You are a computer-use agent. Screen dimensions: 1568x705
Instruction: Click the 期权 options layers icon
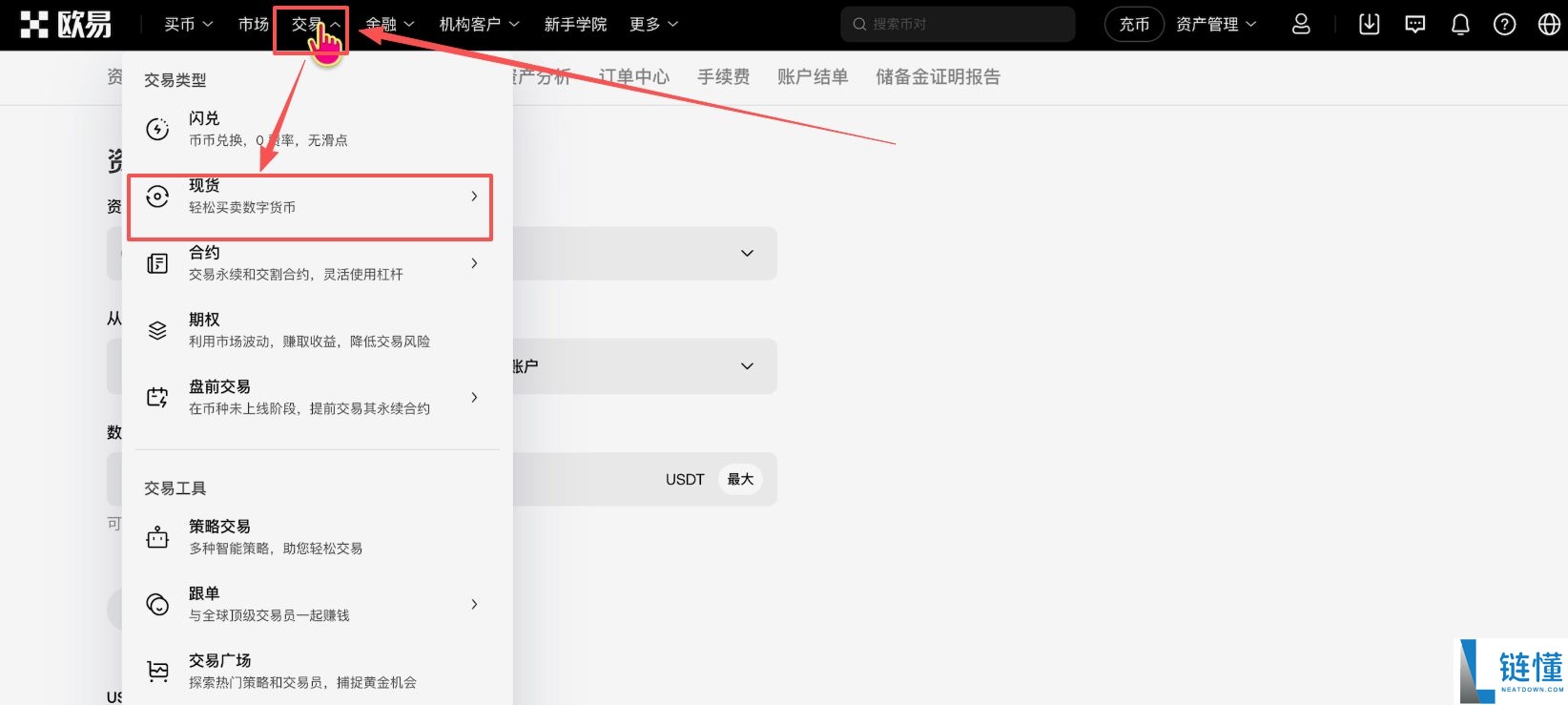pos(157,330)
